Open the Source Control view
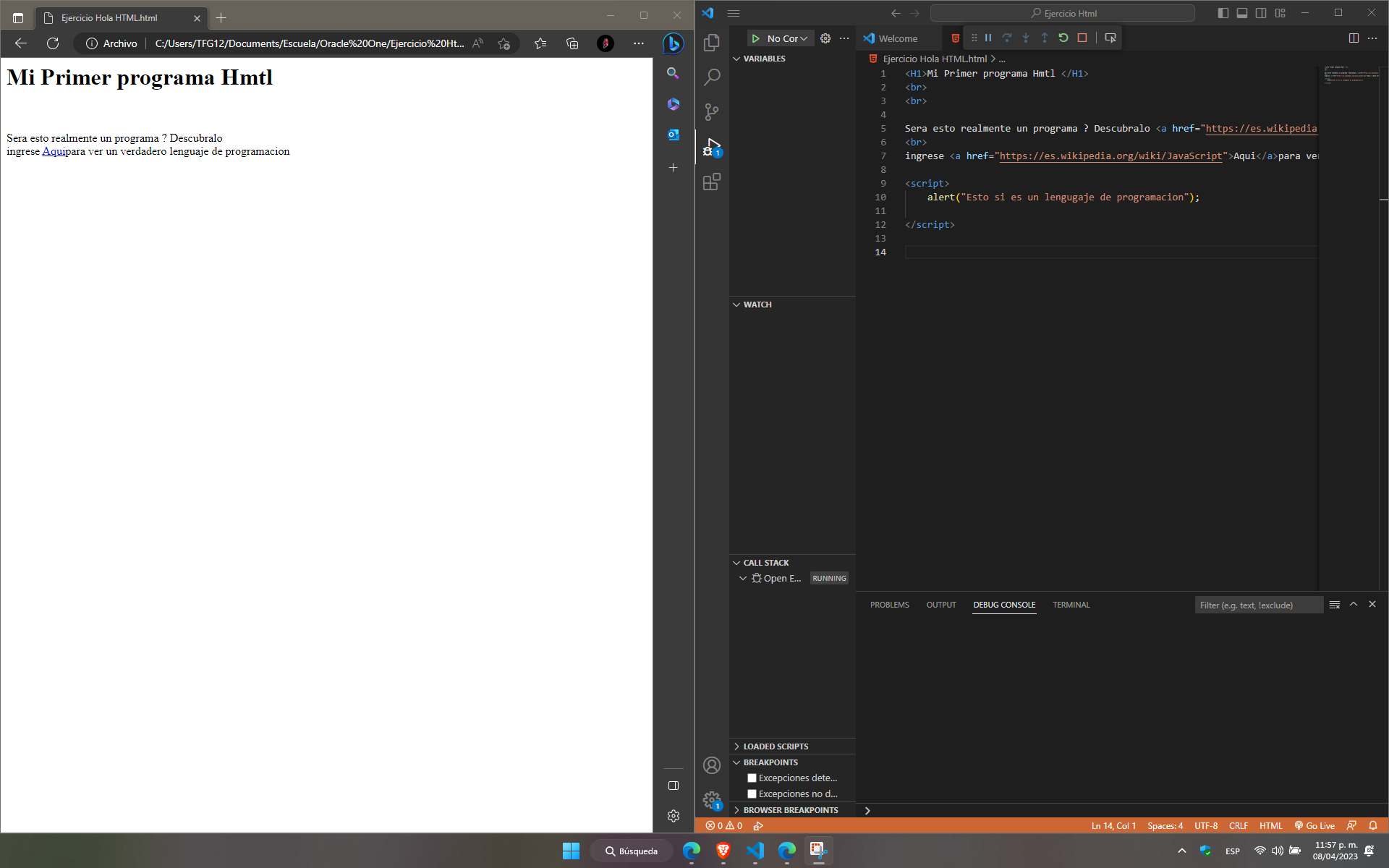 (x=712, y=111)
